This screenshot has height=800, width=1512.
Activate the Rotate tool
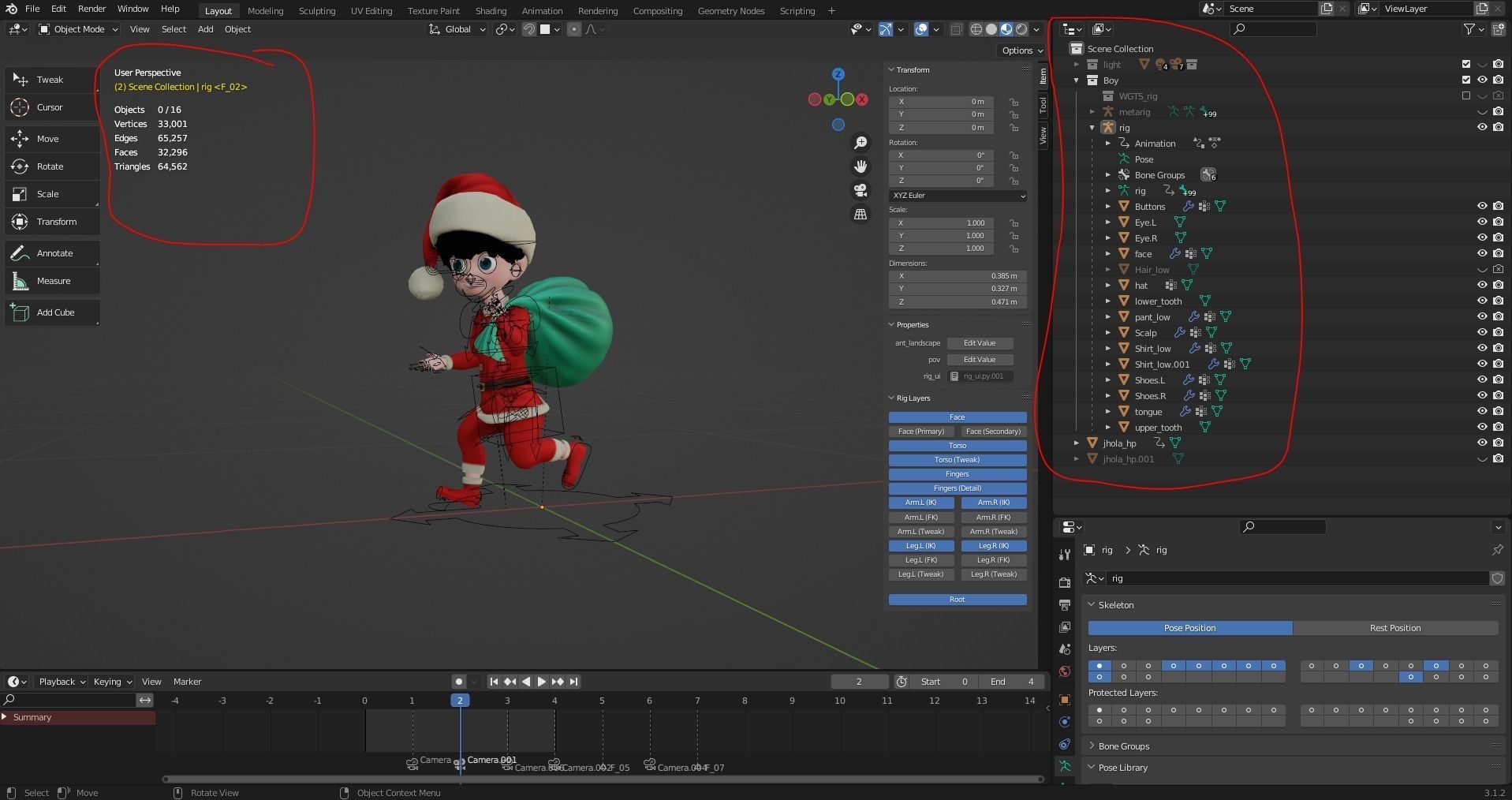[x=52, y=166]
